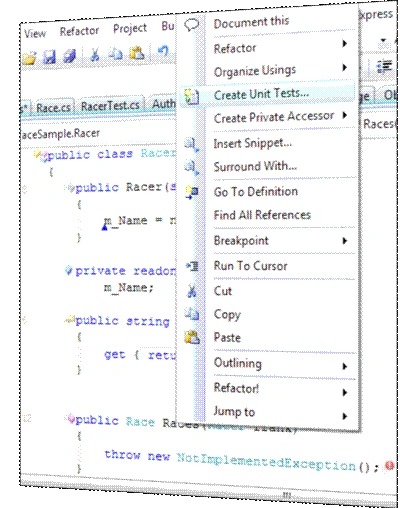Viewport: 400px width, 508px height.
Task: Expand arrow next to Organize Usings
Action: click(x=345, y=68)
